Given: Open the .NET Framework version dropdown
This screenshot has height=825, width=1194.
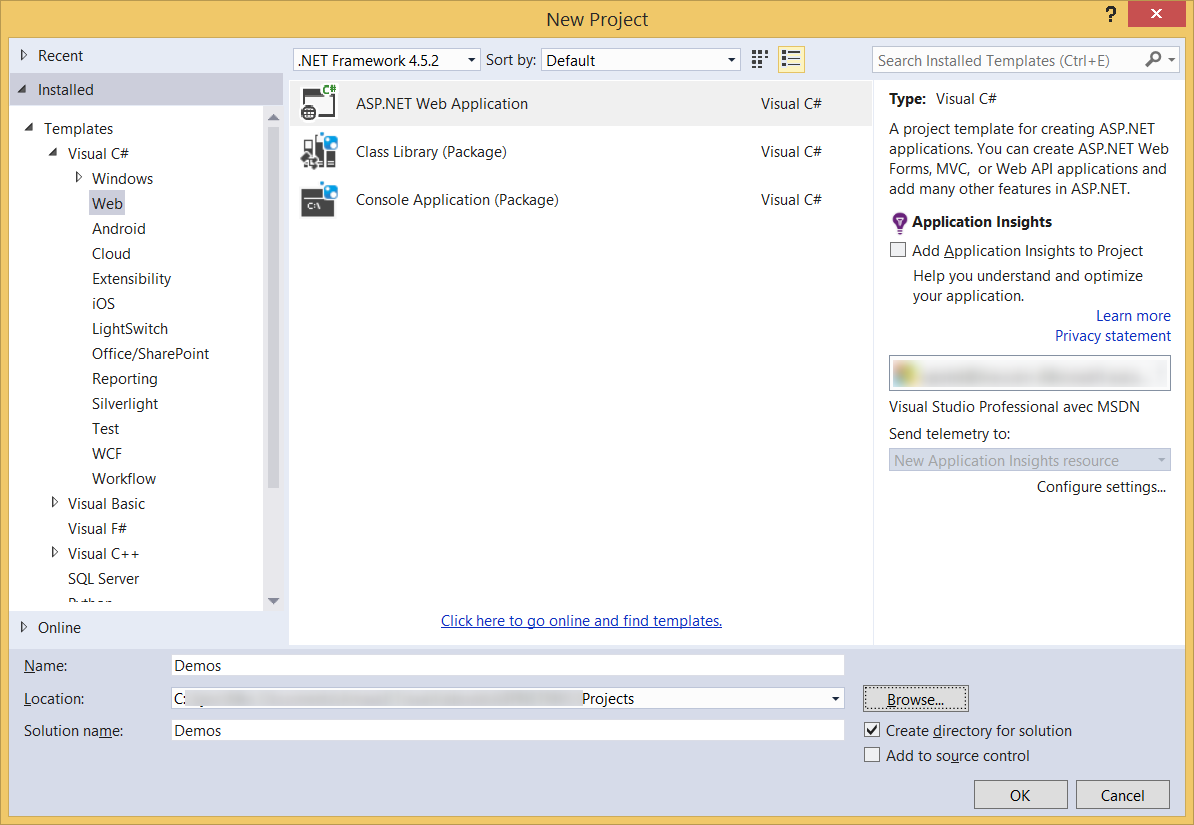Looking at the screenshot, I should pos(387,60).
